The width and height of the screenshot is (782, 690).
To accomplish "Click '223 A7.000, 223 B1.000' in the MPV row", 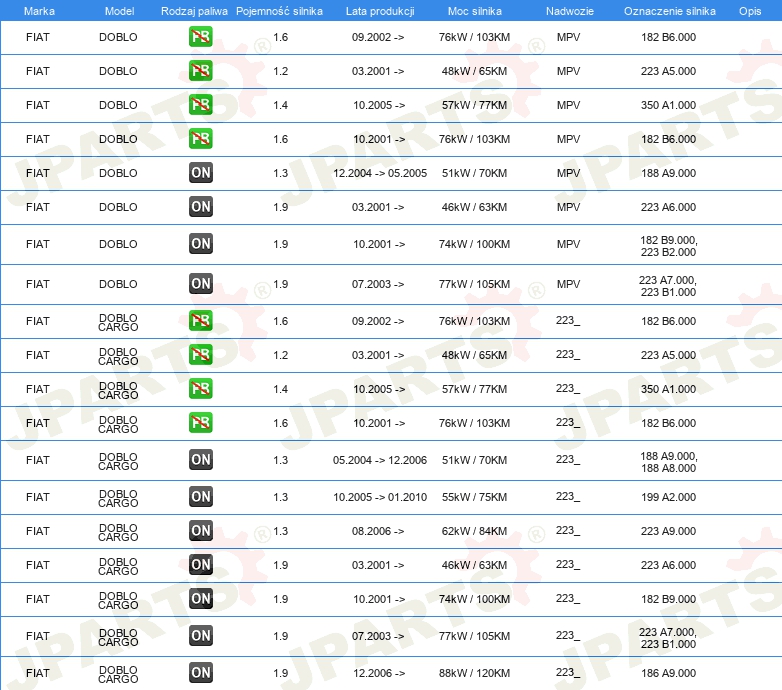I will coord(668,286).
